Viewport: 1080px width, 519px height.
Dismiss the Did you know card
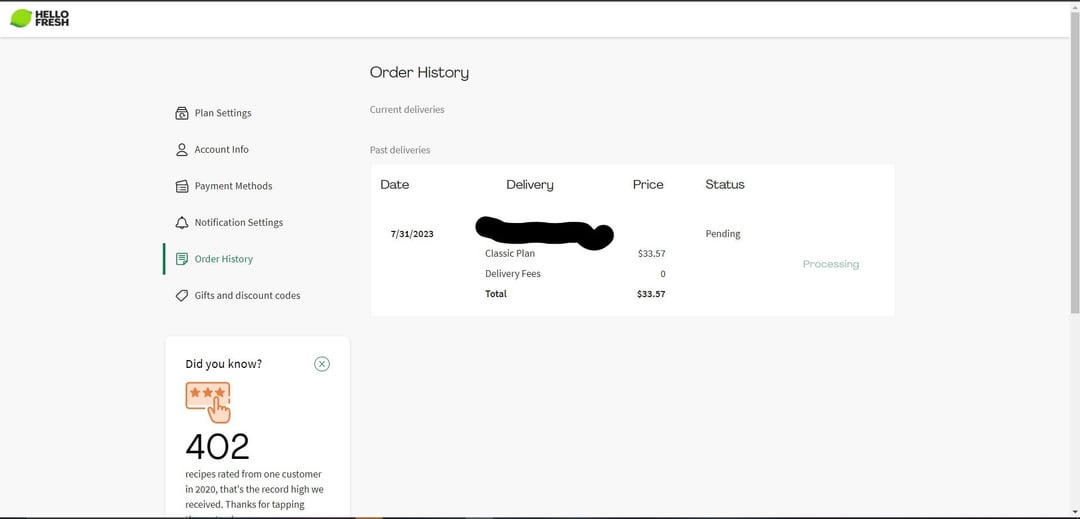pyautogui.click(x=322, y=364)
